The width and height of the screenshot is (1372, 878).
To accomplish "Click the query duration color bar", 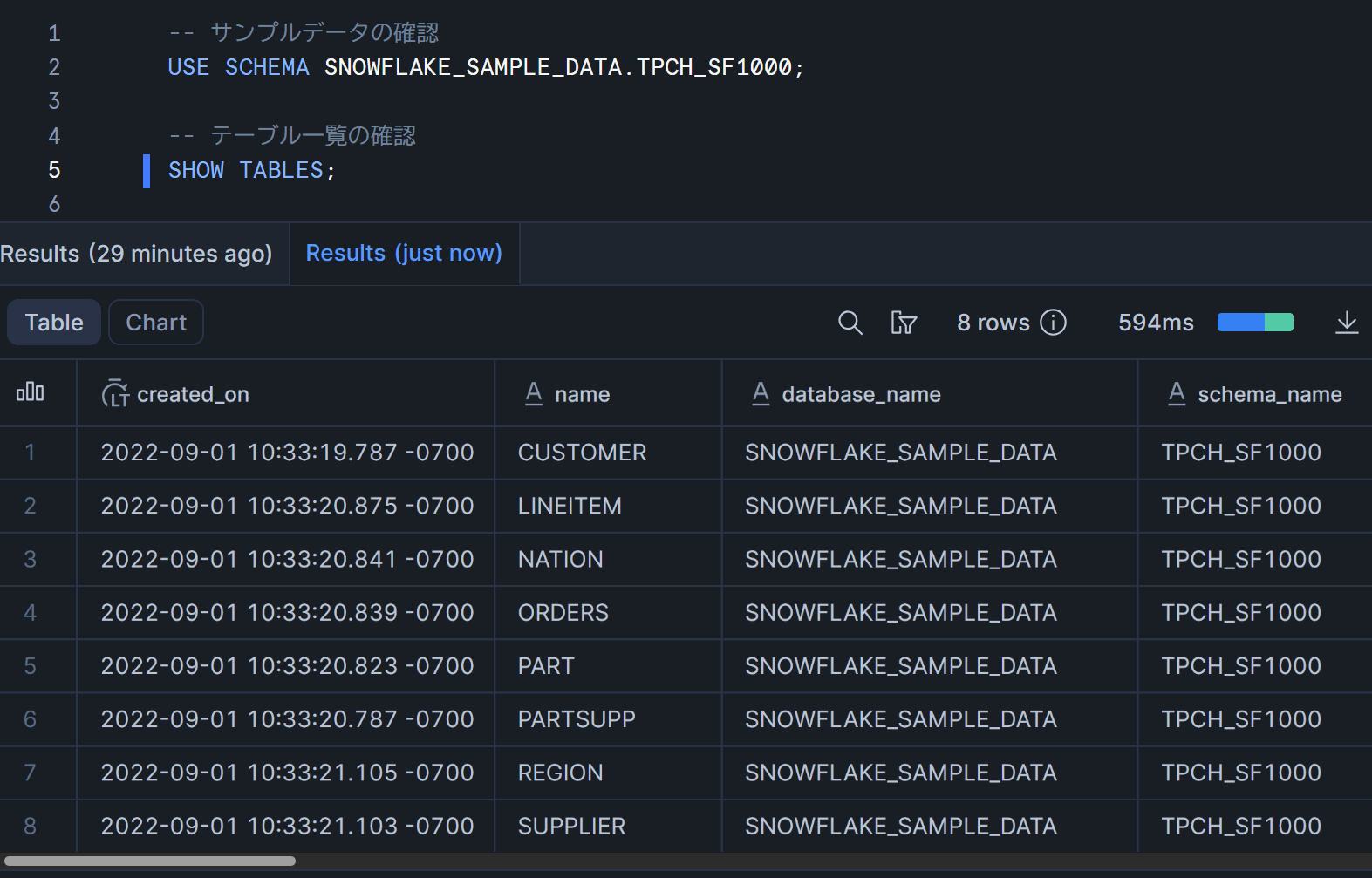I will point(1254,323).
